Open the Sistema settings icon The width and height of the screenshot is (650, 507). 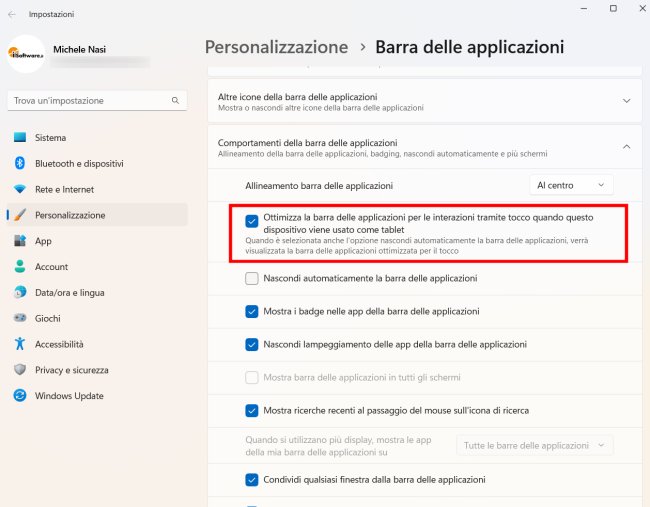(x=19, y=137)
